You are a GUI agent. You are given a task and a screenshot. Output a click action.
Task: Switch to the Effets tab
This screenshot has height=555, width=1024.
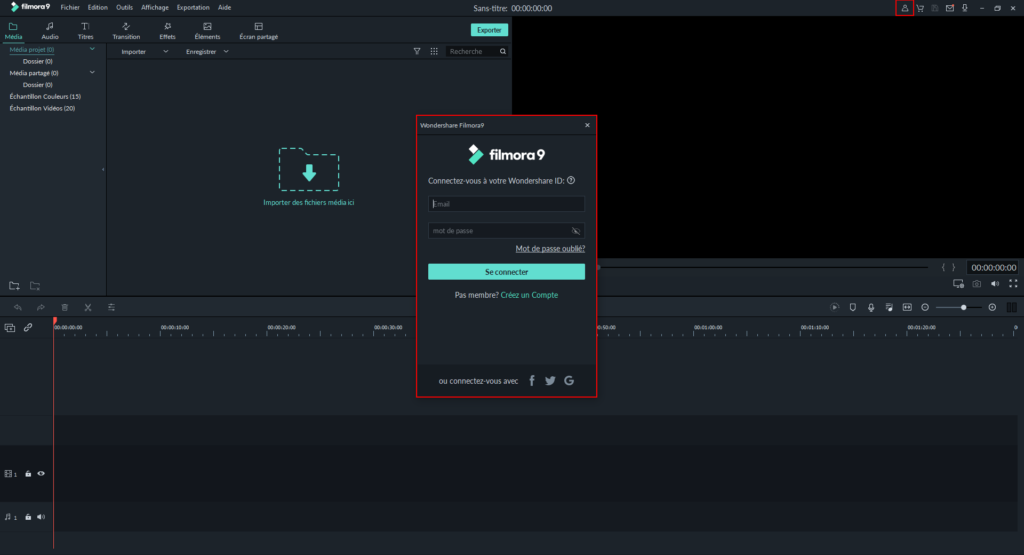(167, 31)
